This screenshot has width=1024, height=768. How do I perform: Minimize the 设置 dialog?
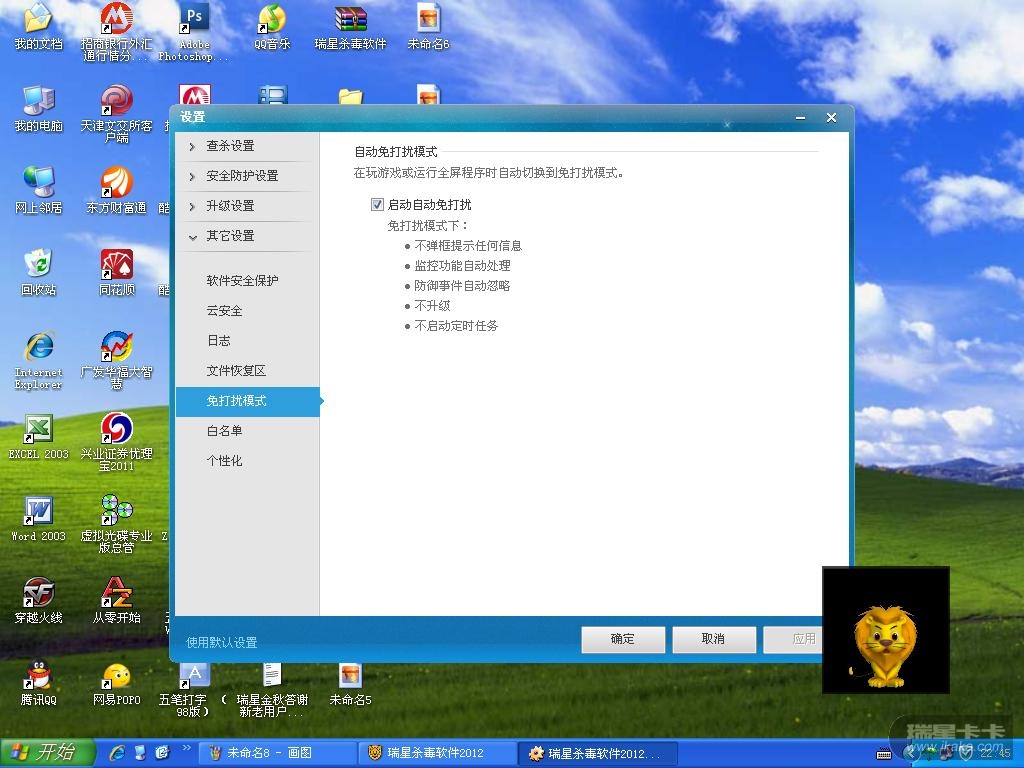click(x=800, y=118)
